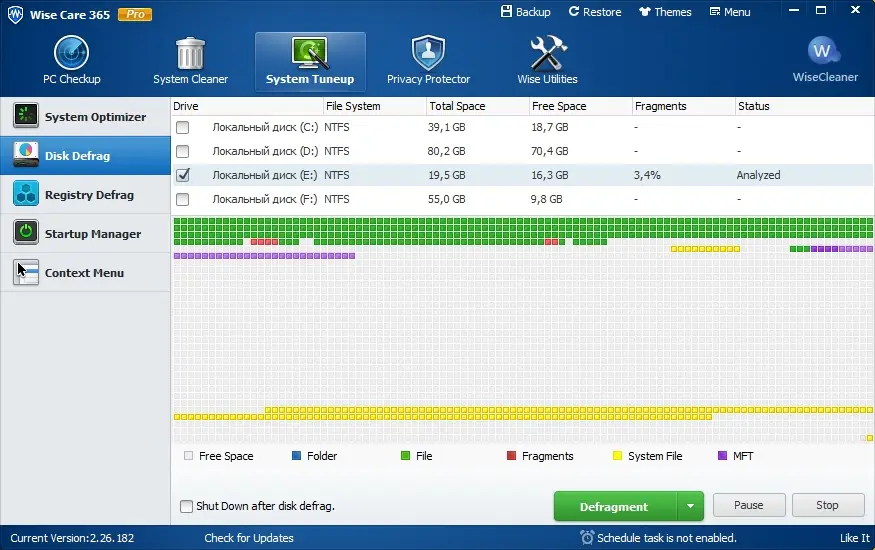Open the Startup Manager section
875x550 pixels.
tap(85, 234)
